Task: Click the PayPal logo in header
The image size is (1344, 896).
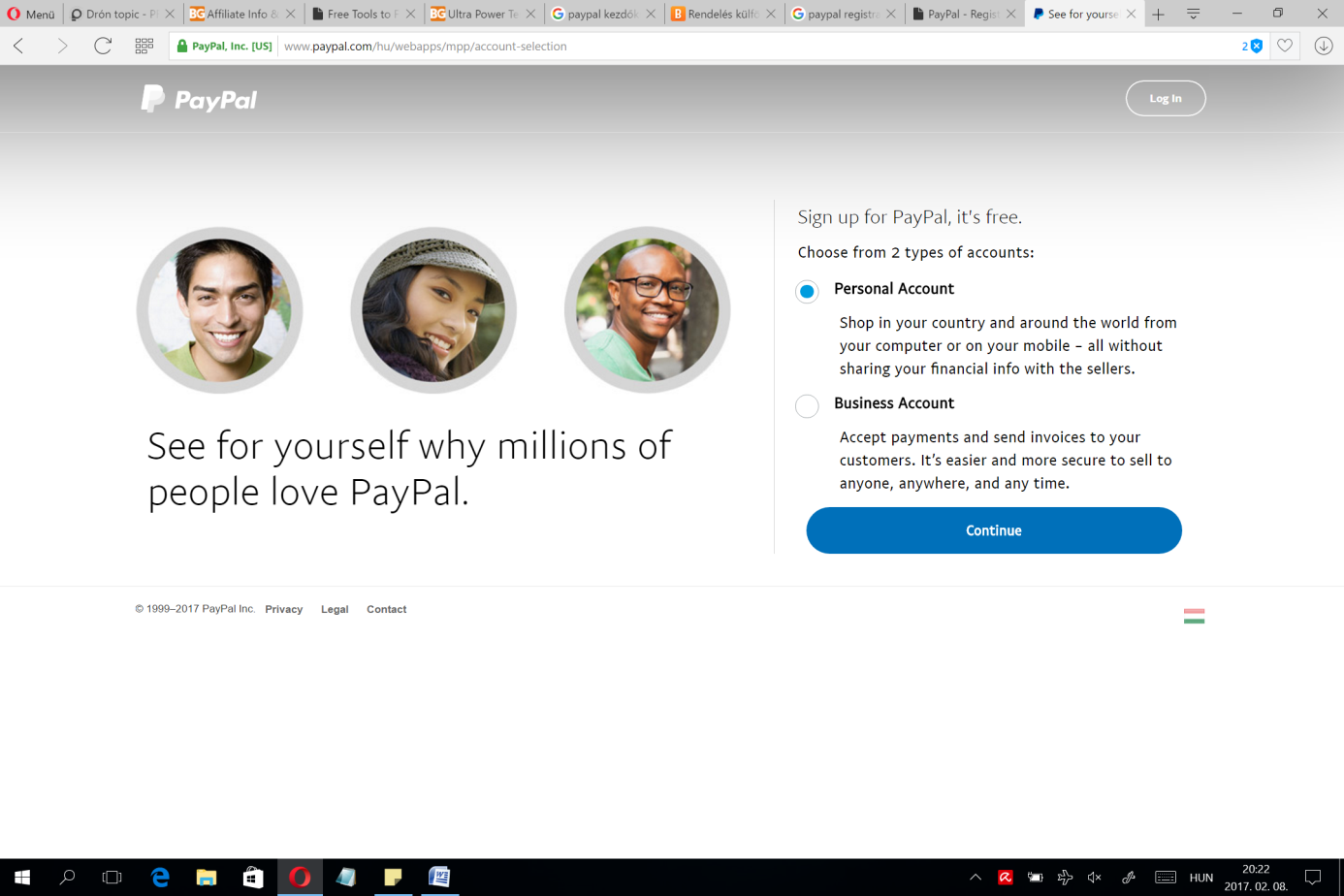Action: point(199,99)
